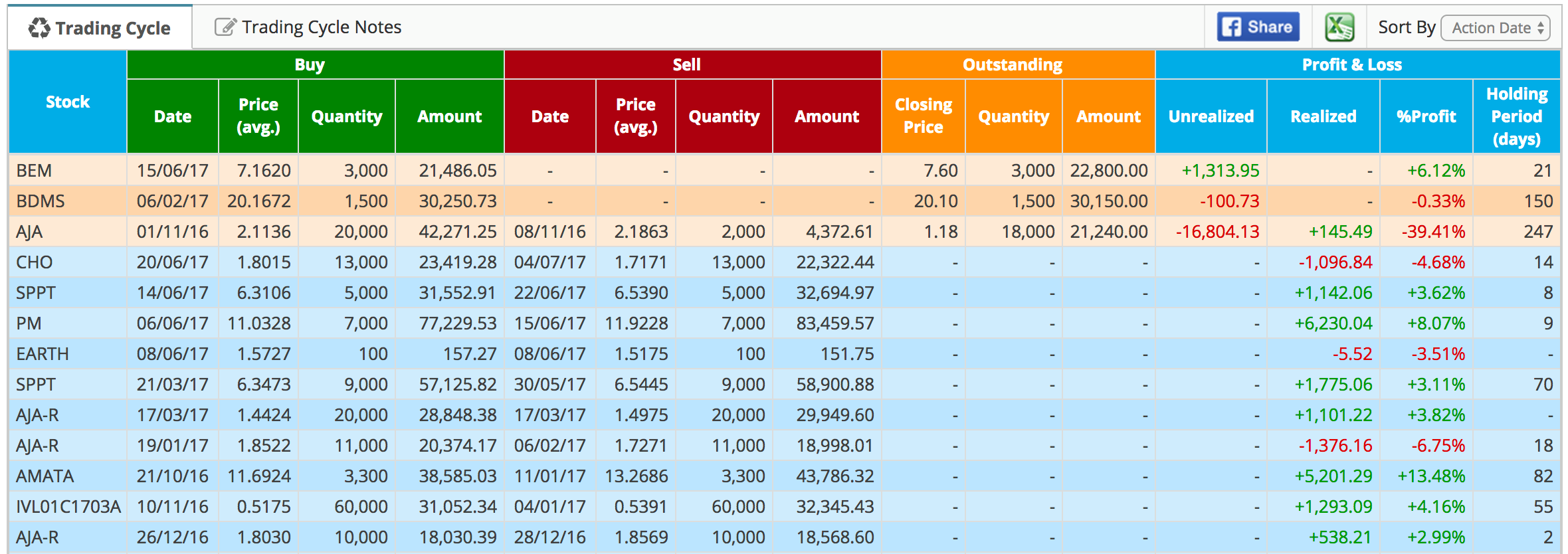
Task: Click the Stock column header
Action: tap(67, 102)
